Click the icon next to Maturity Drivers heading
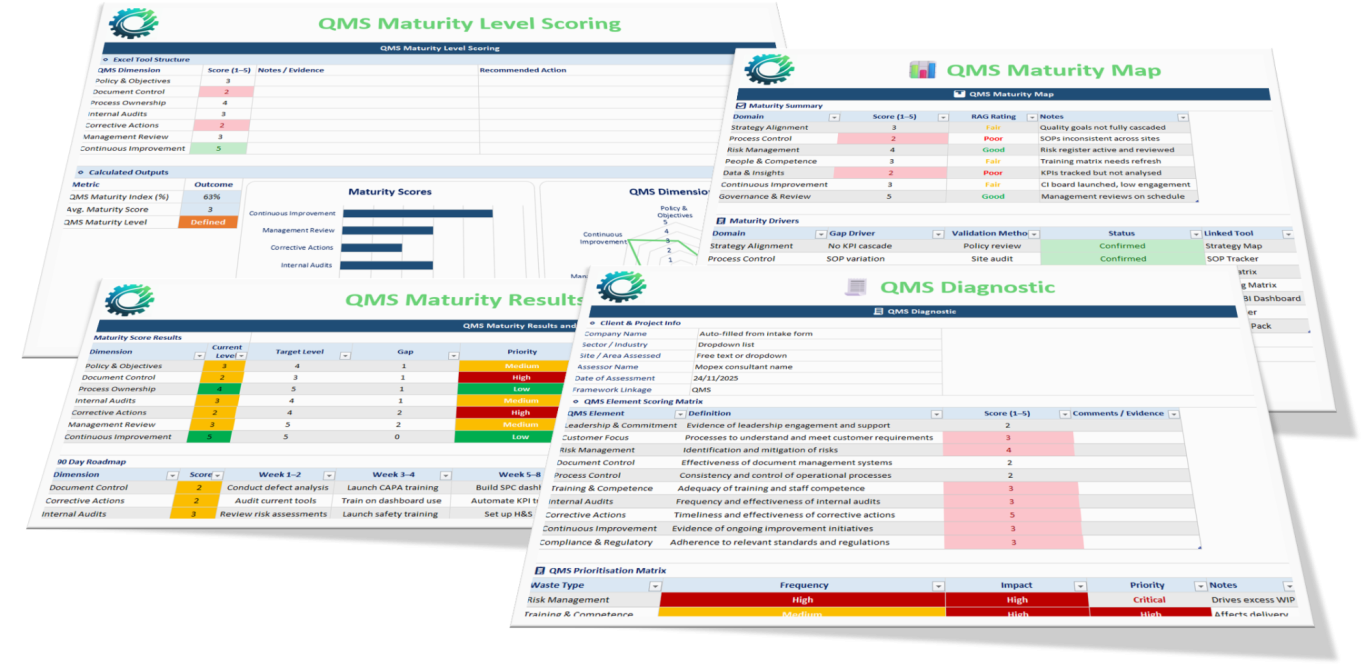 [721, 220]
